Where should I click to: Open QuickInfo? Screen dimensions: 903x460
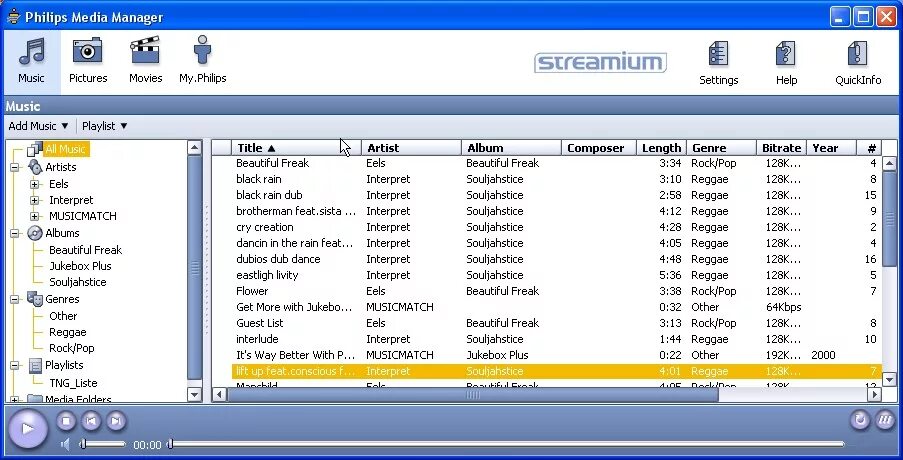(x=858, y=63)
